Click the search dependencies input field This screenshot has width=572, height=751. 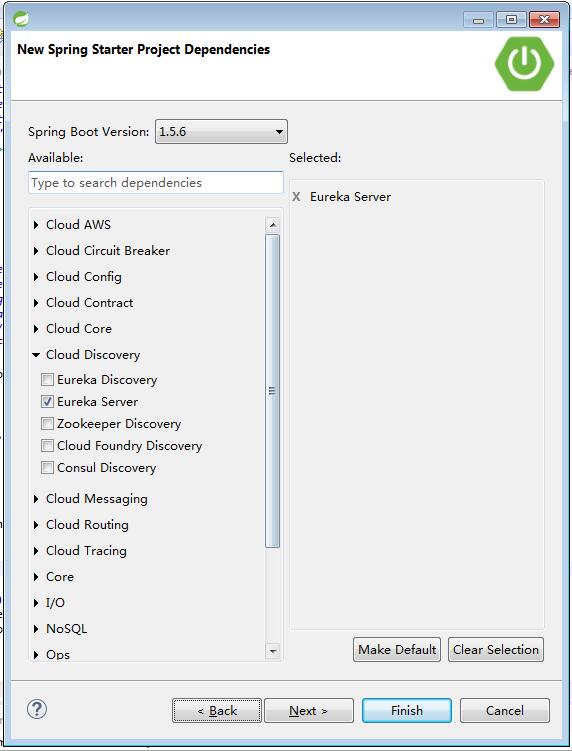(x=156, y=182)
